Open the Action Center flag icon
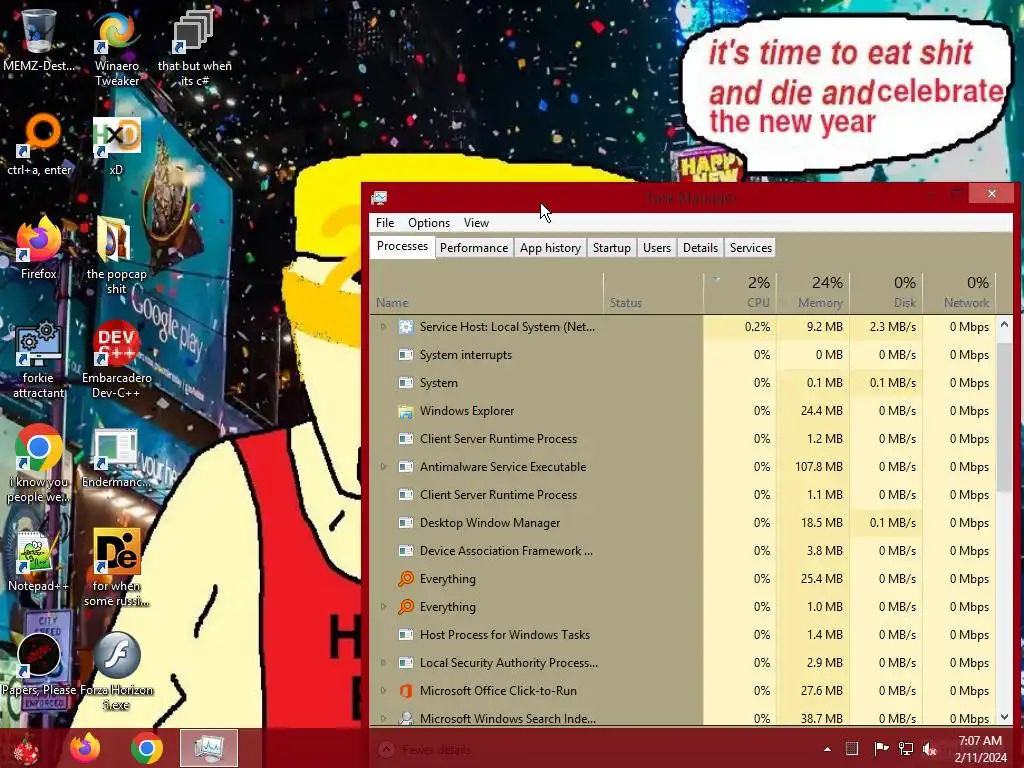The width and height of the screenshot is (1024, 768). (881, 748)
